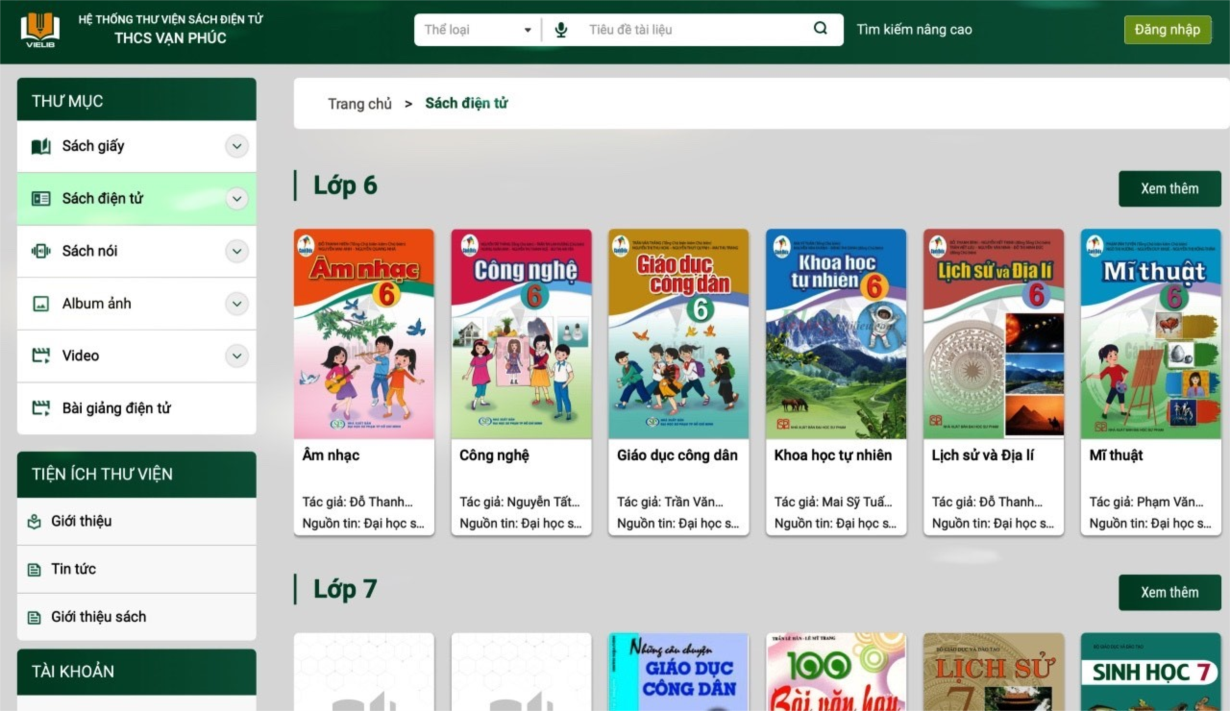
Task: Click Xem thêm button for Lớp 6
Action: (1169, 189)
